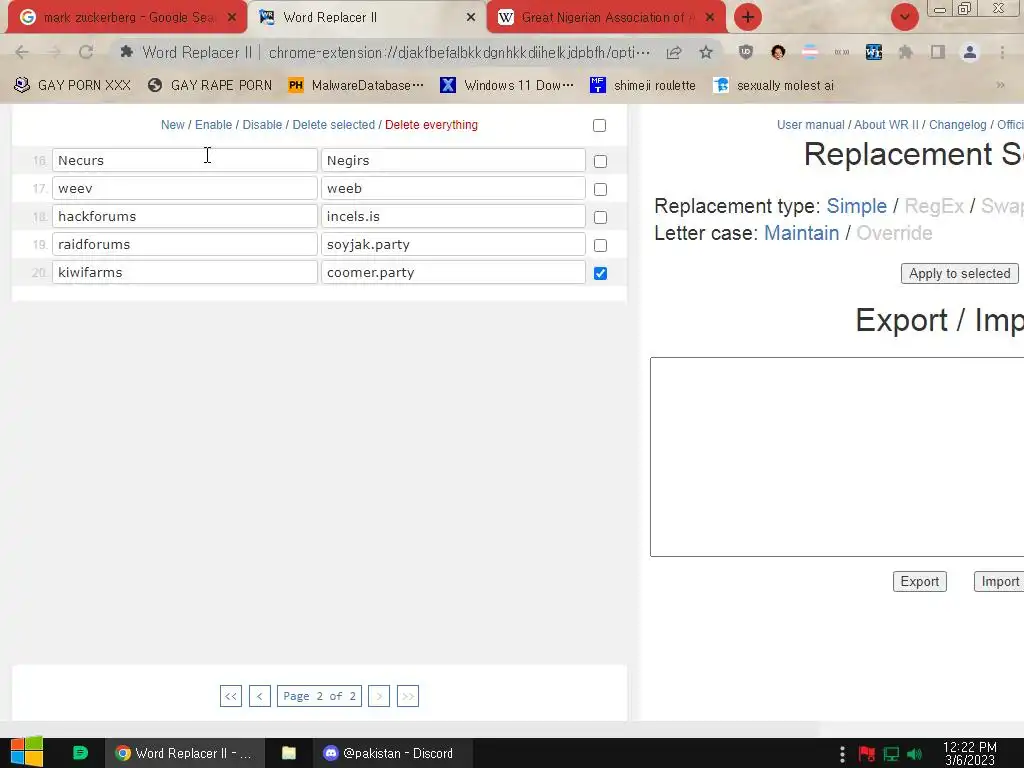Screen dimensions: 1024x768
Task: Click the red Delete everything link
Action: 431,125
